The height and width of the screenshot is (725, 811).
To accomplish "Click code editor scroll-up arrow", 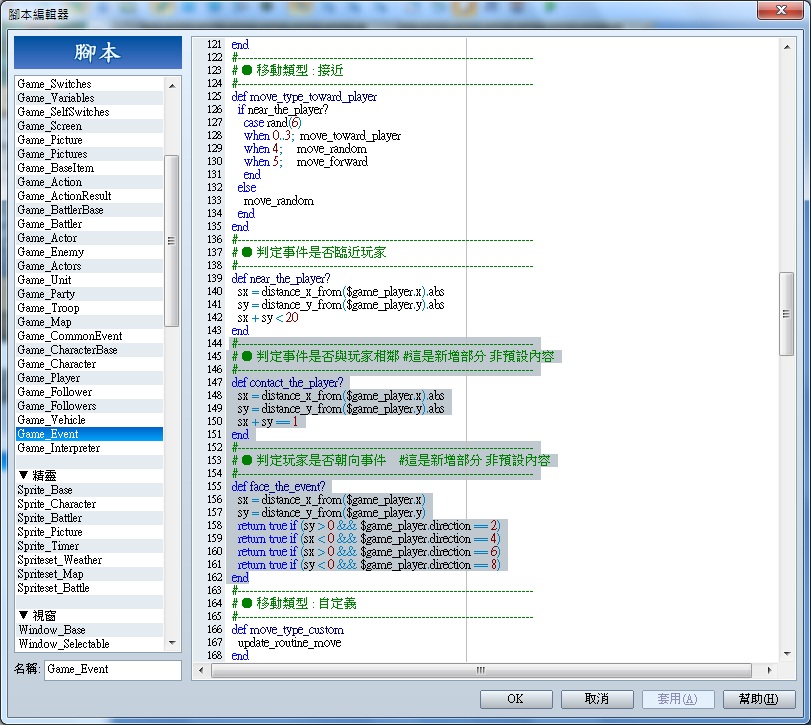I will pos(787,47).
